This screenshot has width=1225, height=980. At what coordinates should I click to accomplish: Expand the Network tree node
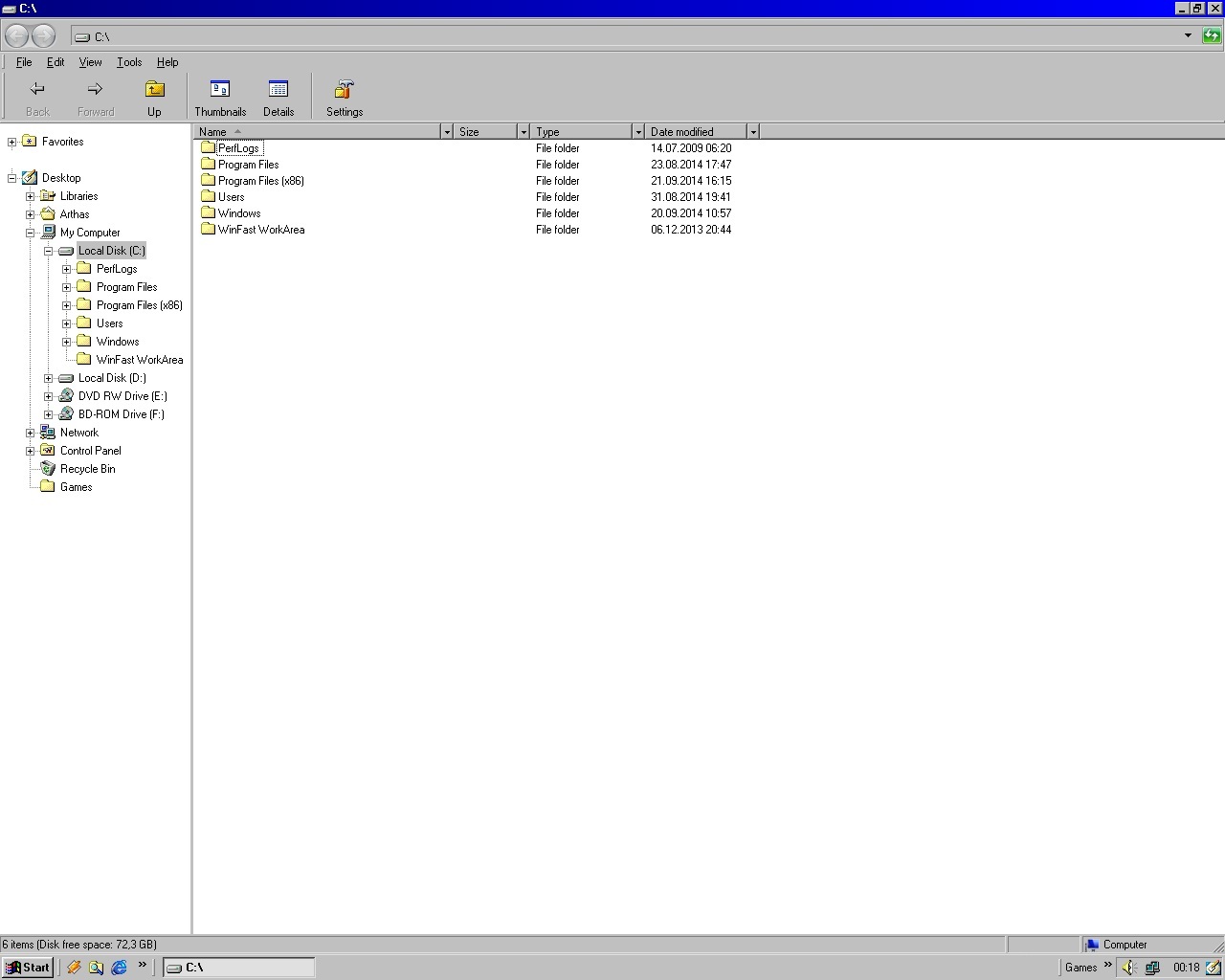pyautogui.click(x=31, y=433)
